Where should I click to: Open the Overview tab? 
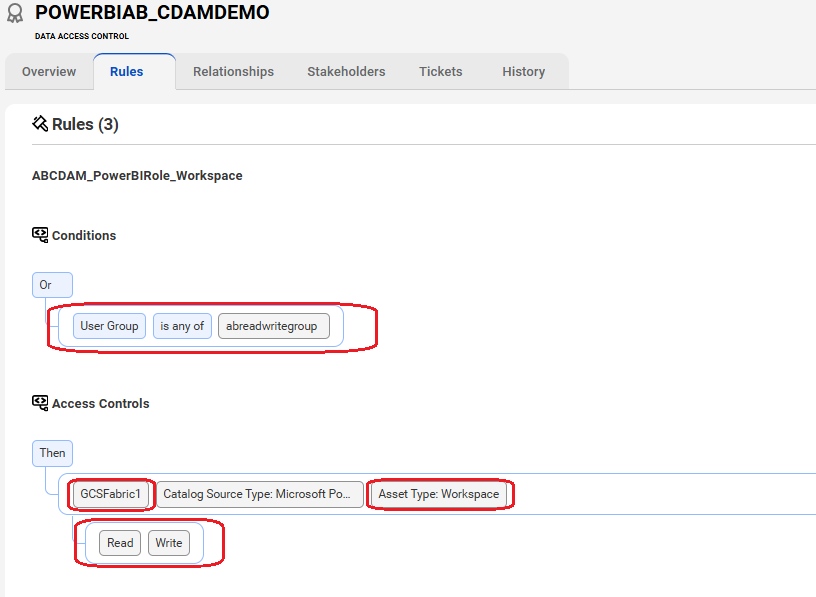click(49, 71)
